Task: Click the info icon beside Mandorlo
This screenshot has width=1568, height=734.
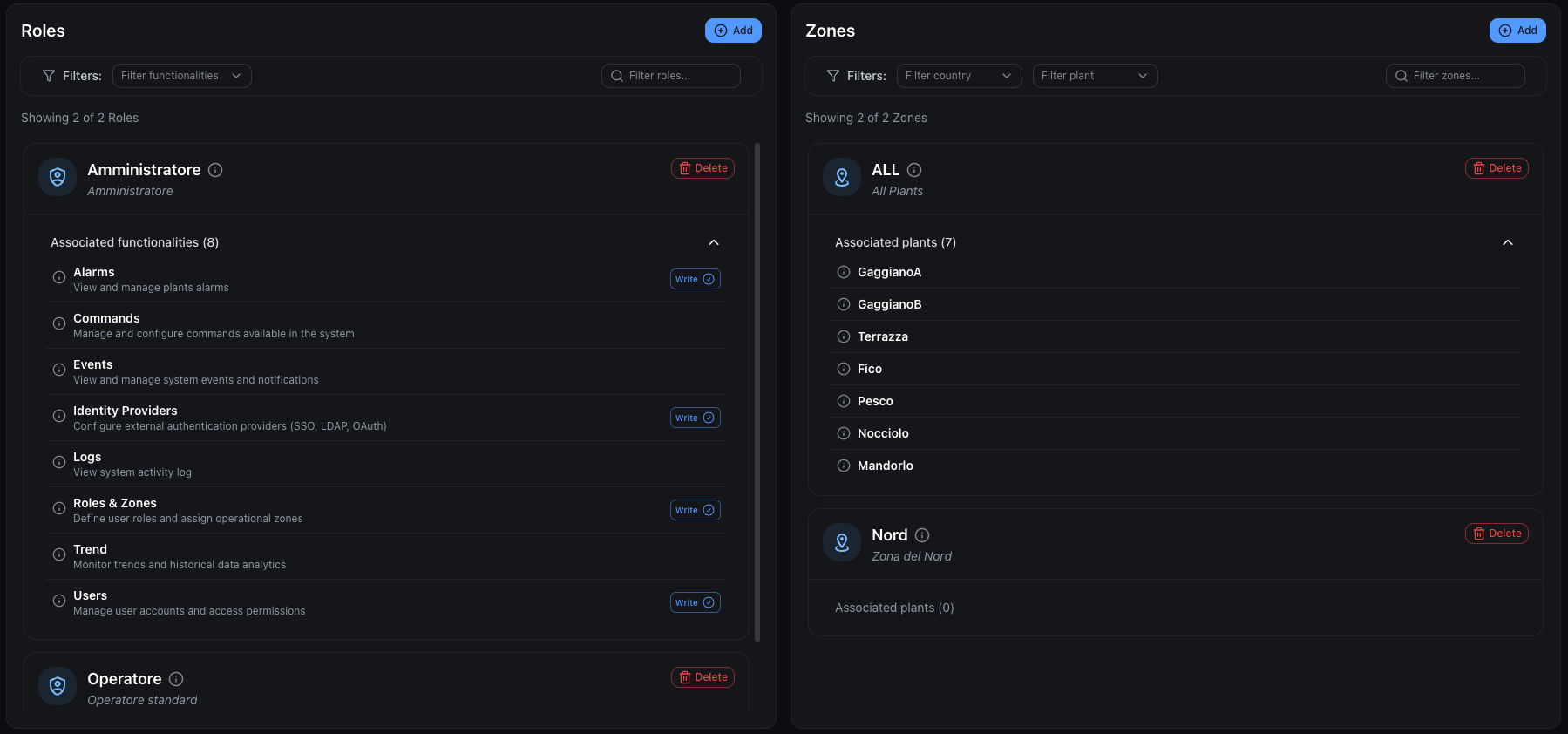Action: (844, 466)
